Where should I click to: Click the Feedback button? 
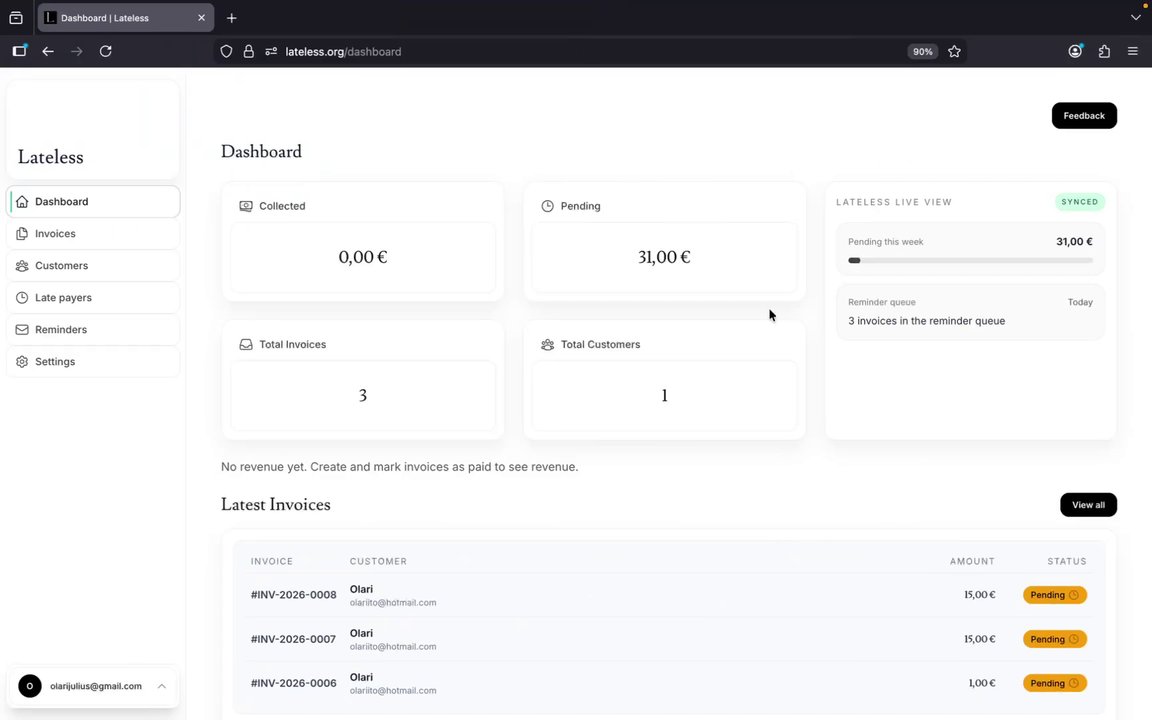tap(1084, 115)
